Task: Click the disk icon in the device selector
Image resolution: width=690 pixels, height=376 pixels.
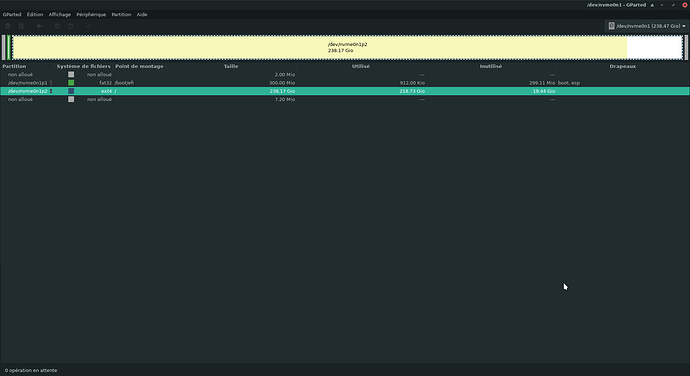Action: coord(611,26)
